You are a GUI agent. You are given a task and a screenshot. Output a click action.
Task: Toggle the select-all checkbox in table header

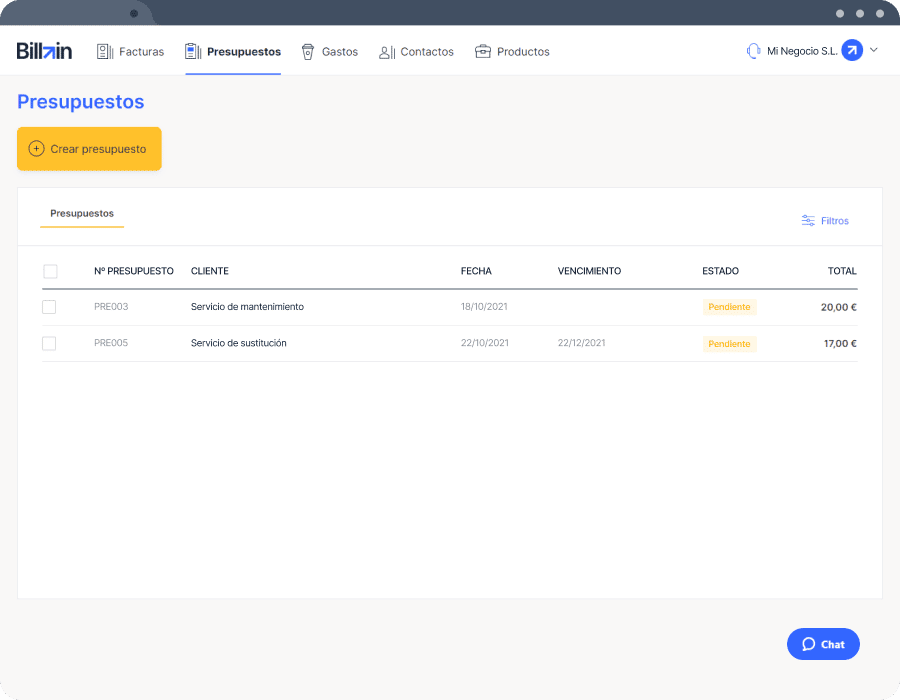[x=51, y=271]
